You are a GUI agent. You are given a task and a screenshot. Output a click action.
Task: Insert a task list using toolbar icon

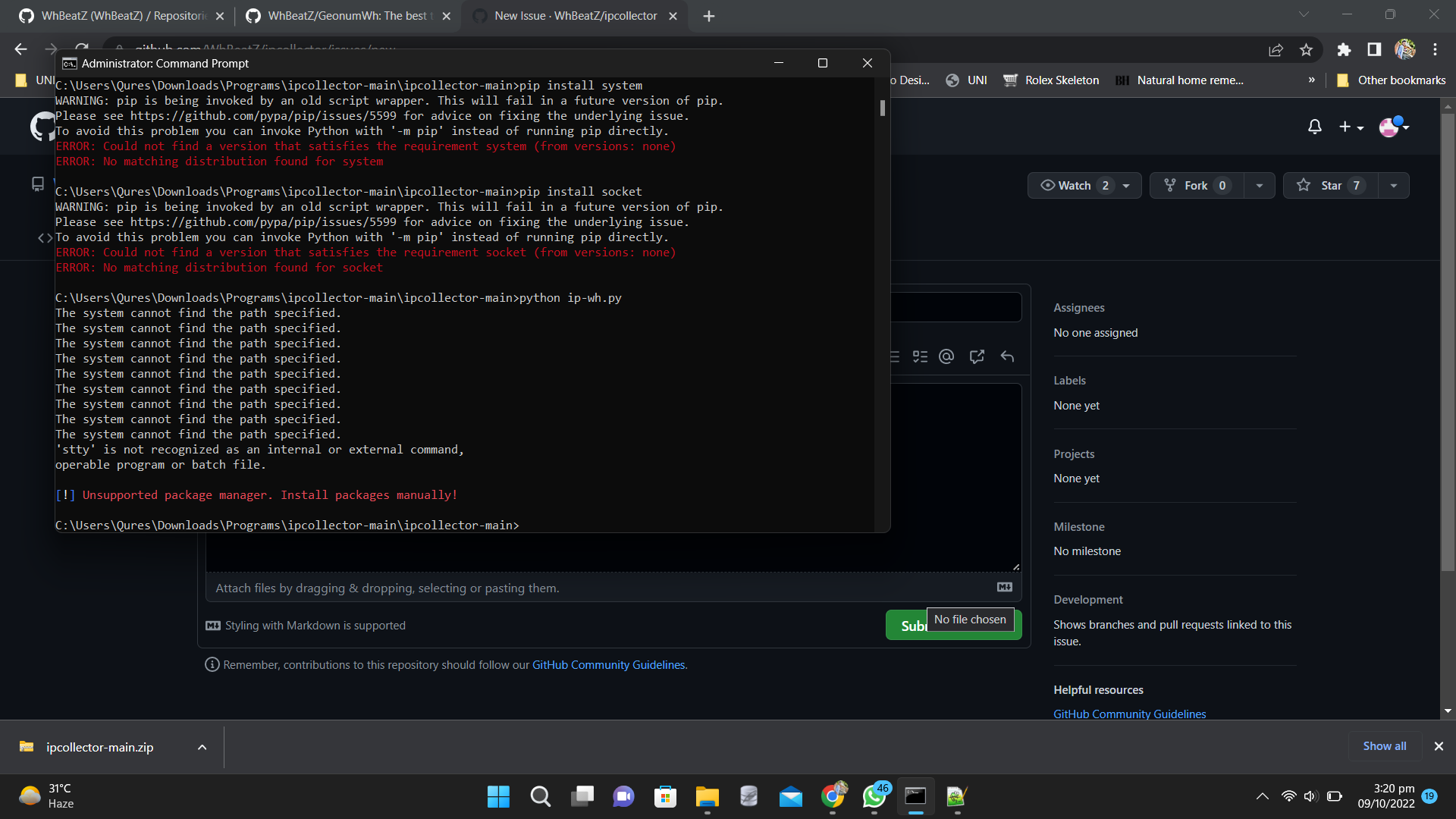click(x=921, y=356)
